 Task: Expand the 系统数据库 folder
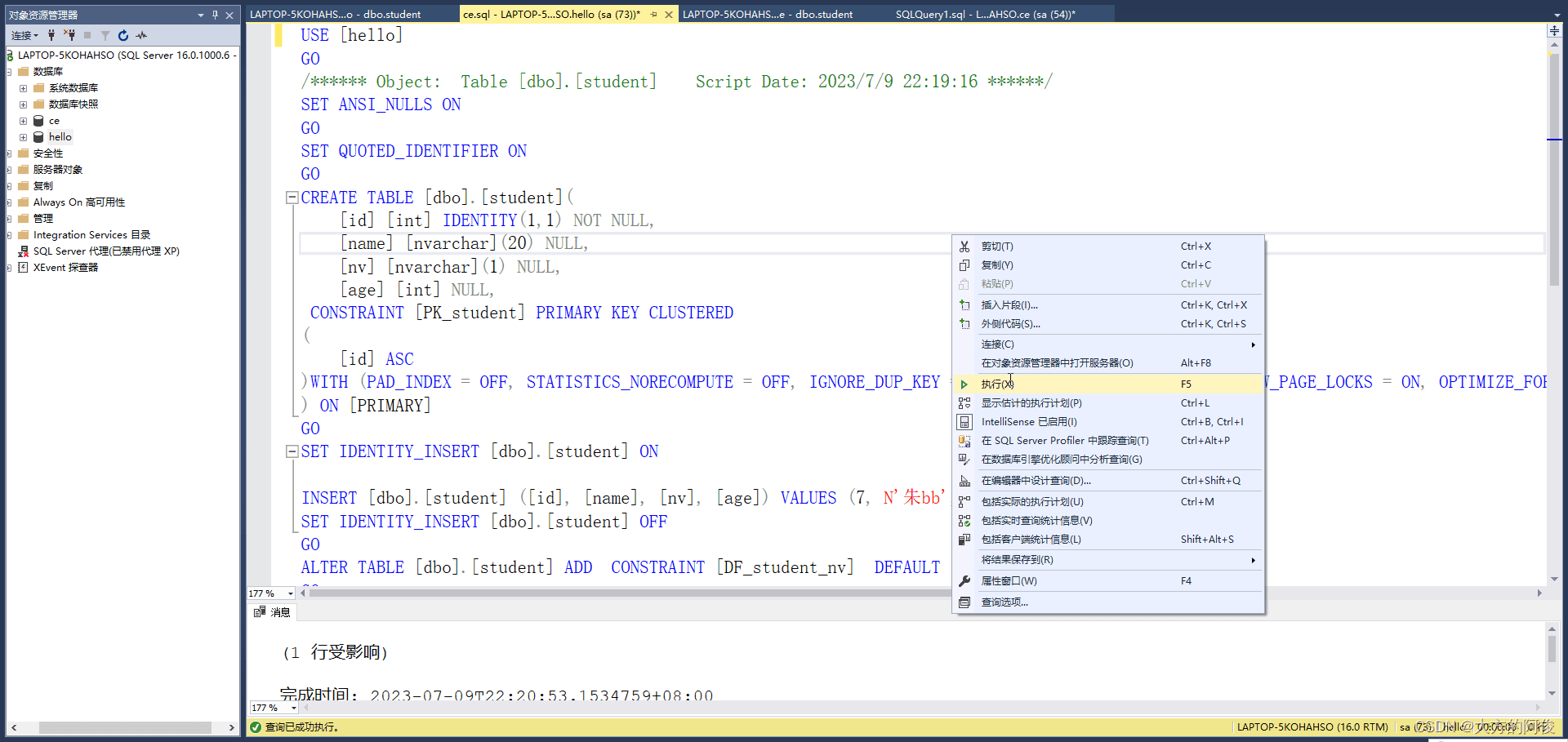[x=24, y=88]
